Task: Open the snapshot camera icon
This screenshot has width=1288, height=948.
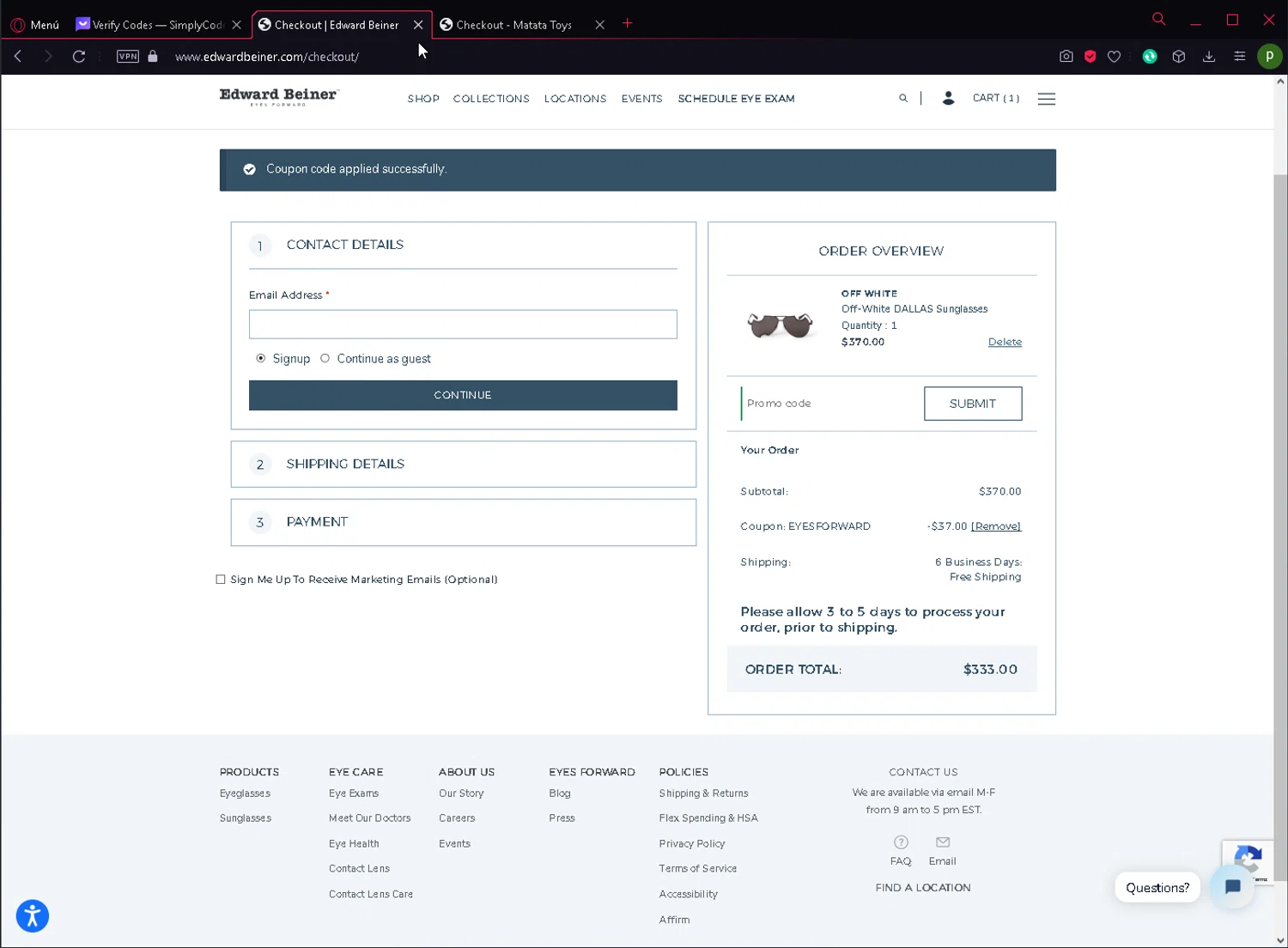Action: 1066,57
